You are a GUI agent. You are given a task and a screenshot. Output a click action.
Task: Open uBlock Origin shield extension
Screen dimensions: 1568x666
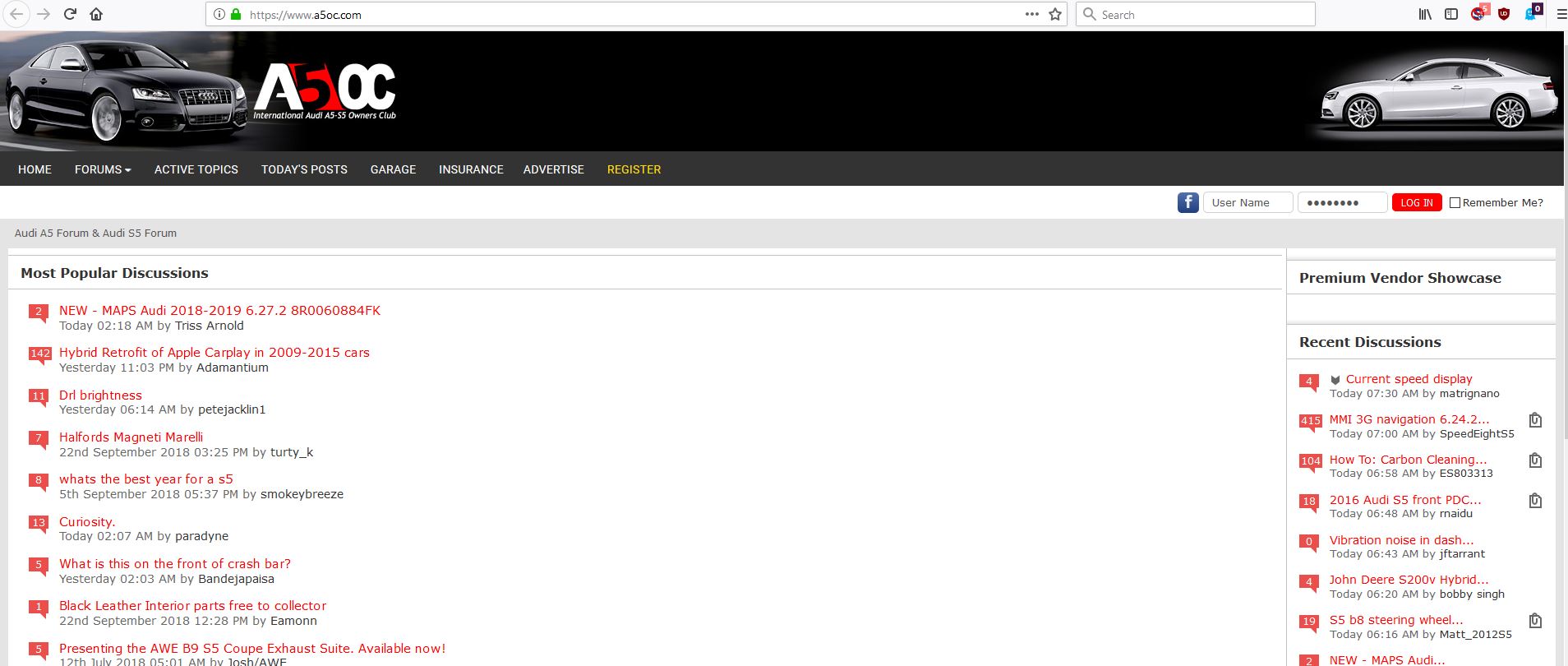click(x=1504, y=14)
